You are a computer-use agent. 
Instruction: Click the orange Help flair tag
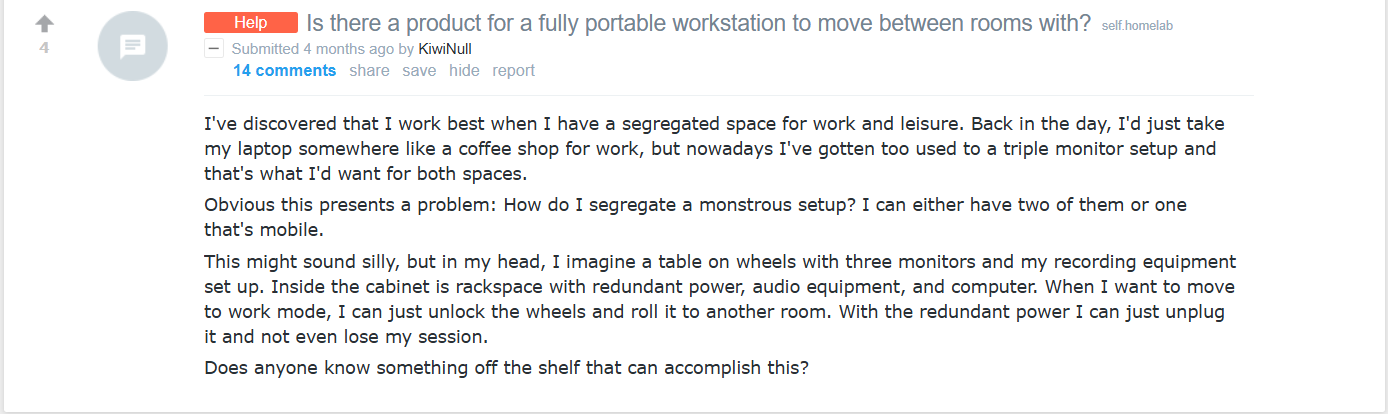[251, 23]
